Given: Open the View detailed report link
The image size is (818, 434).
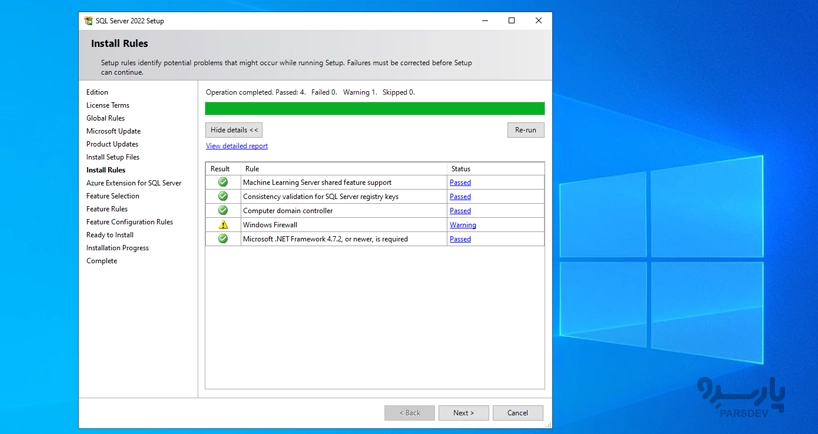Looking at the screenshot, I should click(237, 146).
